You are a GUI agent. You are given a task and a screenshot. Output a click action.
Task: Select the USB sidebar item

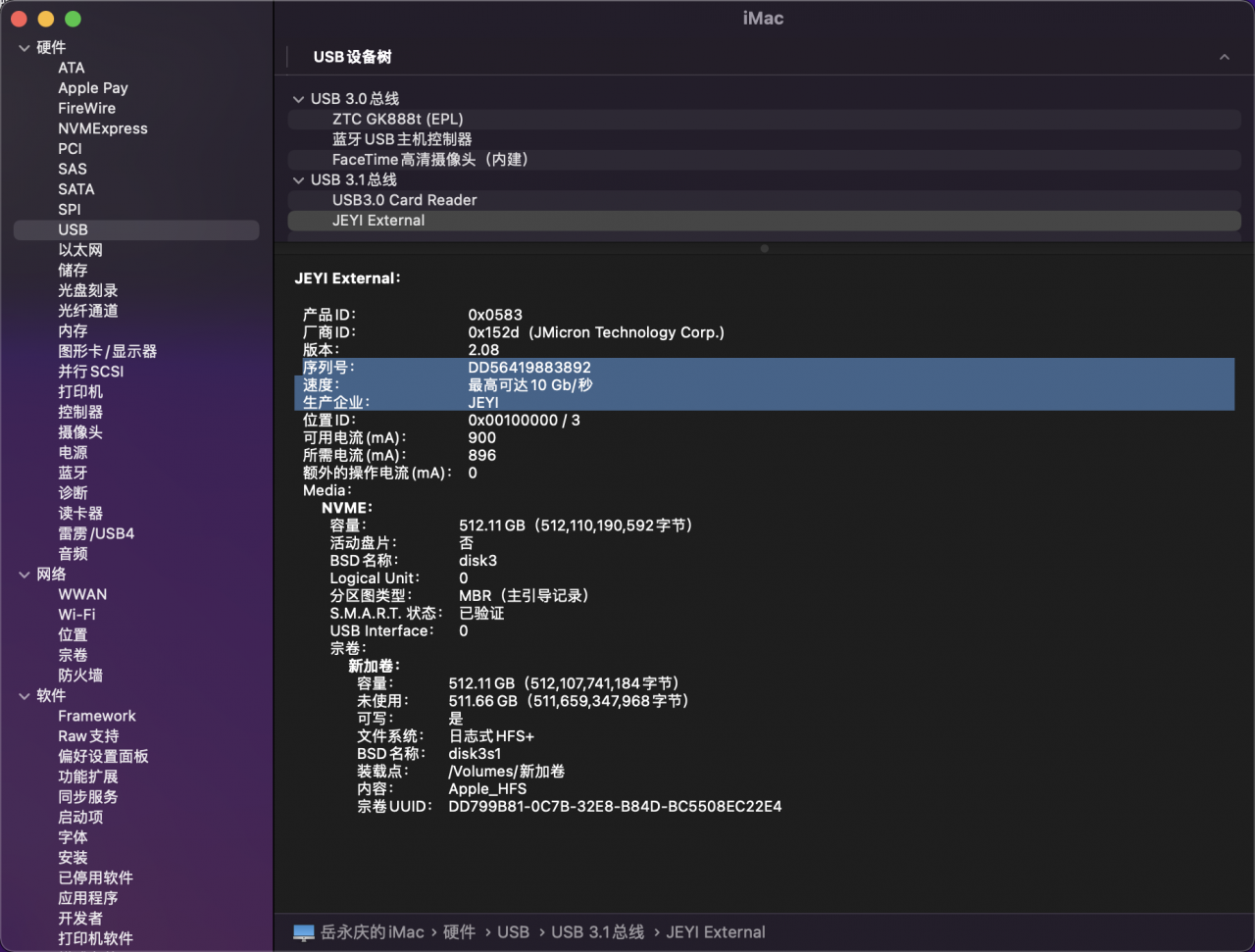point(136,229)
